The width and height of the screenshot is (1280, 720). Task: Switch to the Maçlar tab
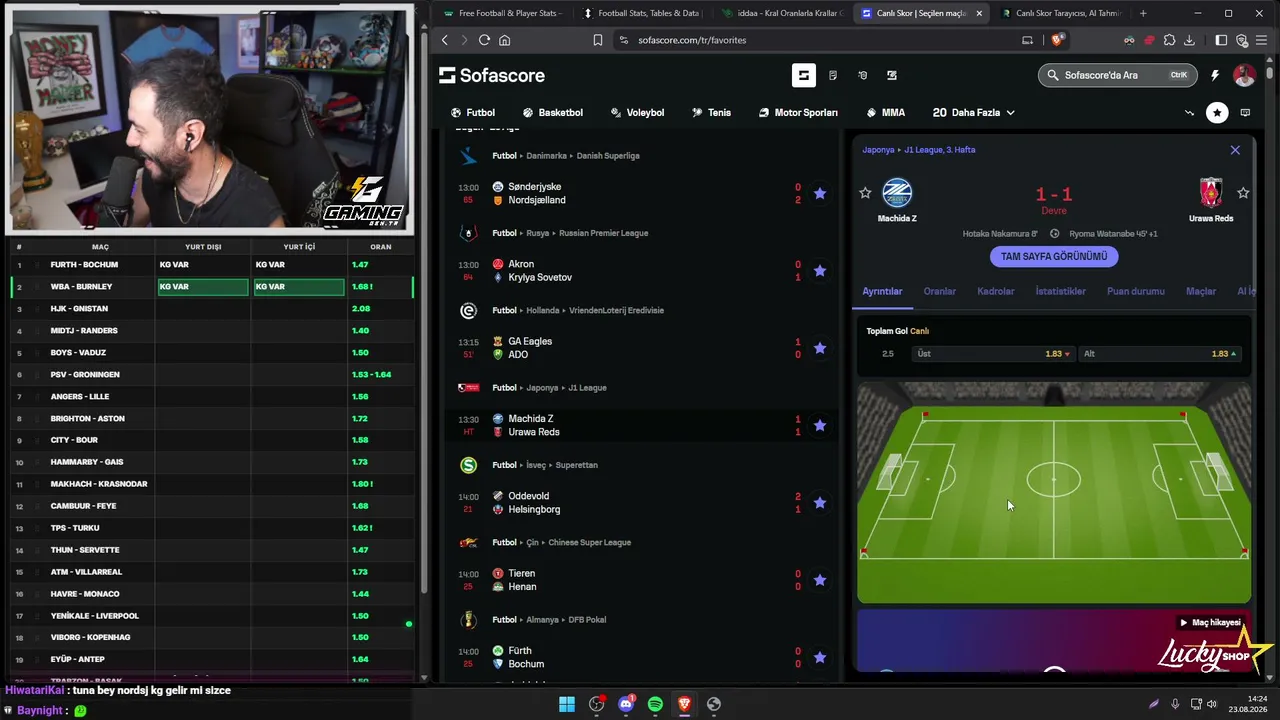1200,291
